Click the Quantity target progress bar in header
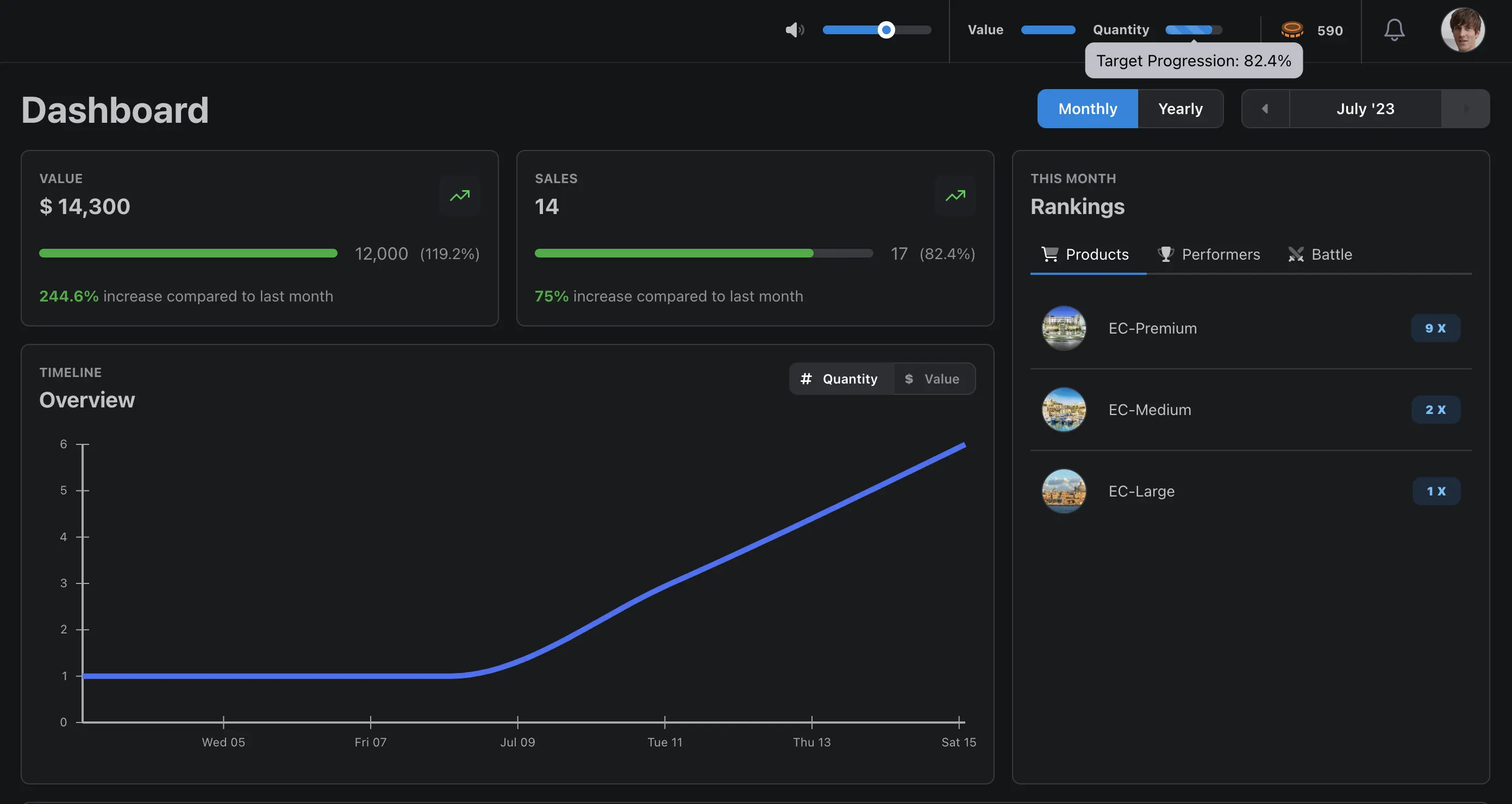 (x=1194, y=30)
